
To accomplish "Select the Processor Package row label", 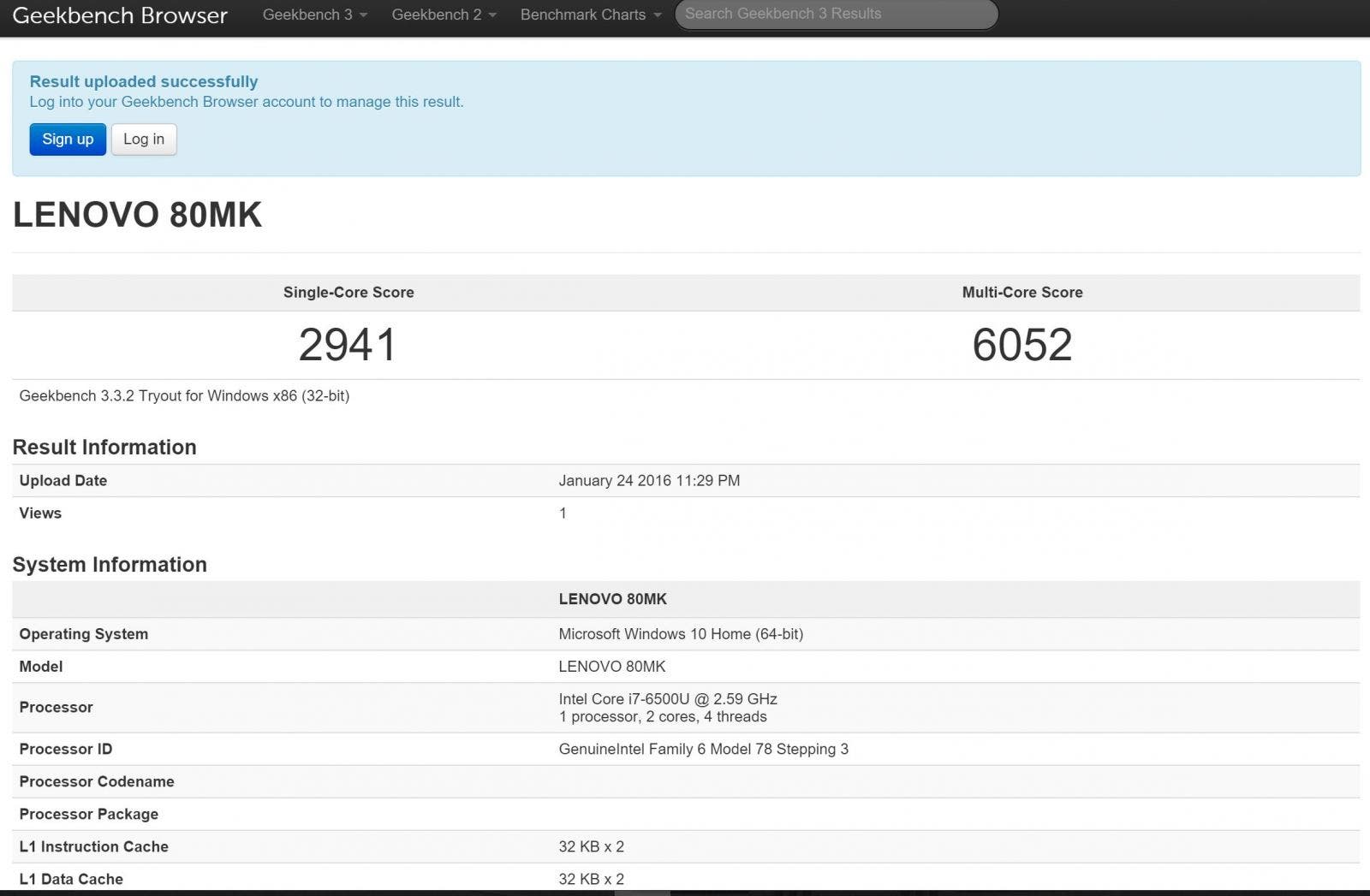I will (x=89, y=814).
